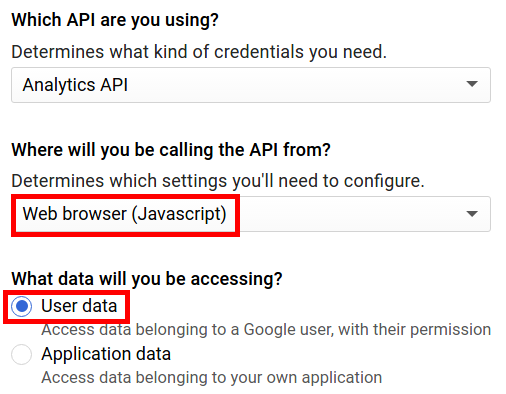The height and width of the screenshot is (394, 506).
Task: Click 'Where will you be calling the API from?' heading
Action: [x=171, y=150]
